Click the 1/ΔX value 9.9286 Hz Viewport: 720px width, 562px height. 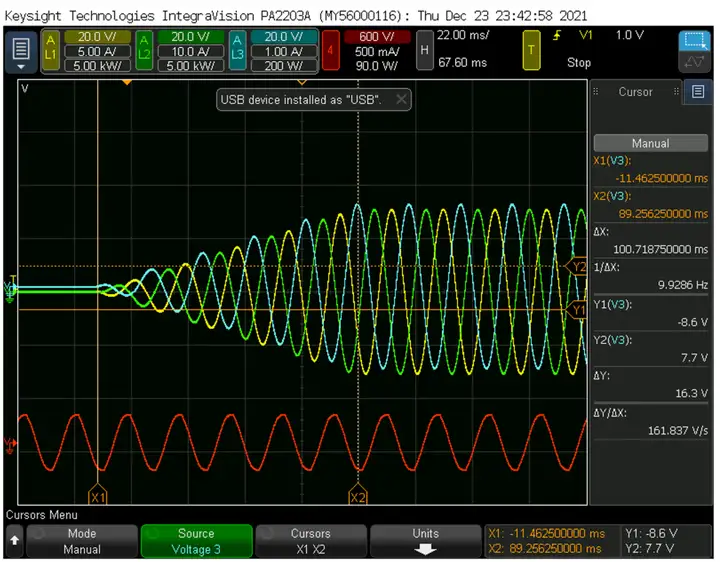(x=682, y=285)
